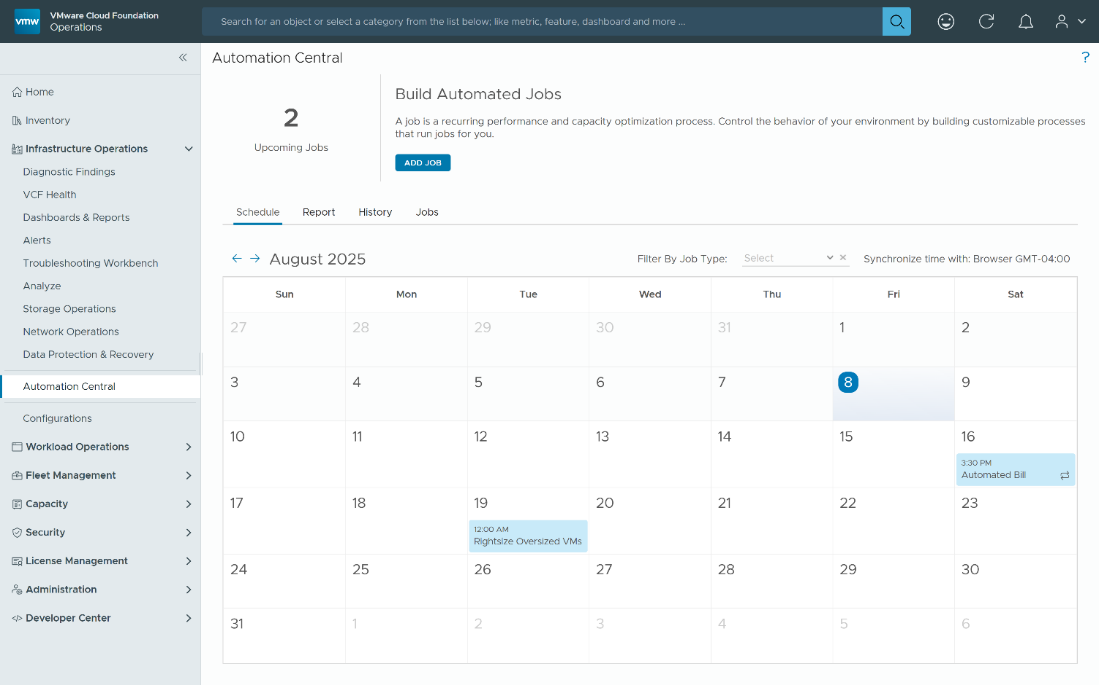
Task: Expand the Workload Operations section
Action: tap(189, 447)
